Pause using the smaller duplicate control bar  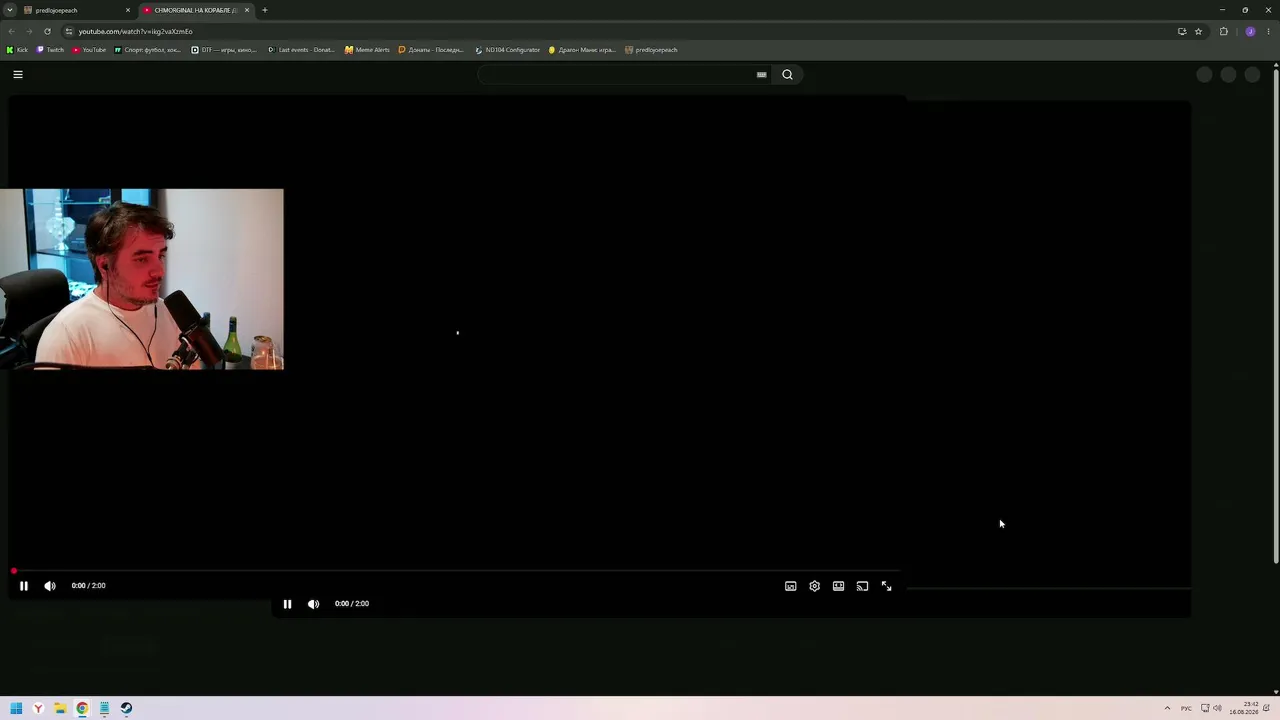click(287, 604)
